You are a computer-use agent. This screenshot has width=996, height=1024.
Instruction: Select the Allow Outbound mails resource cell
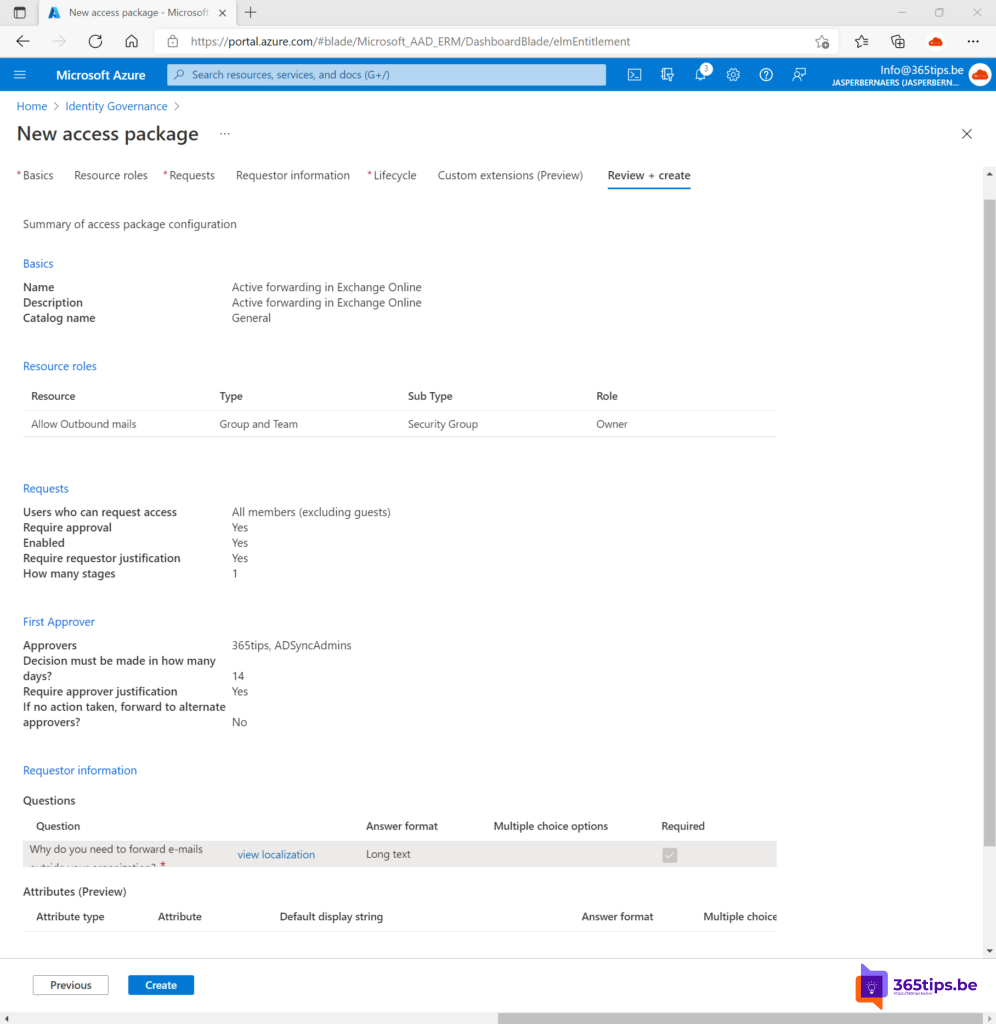click(84, 424)
